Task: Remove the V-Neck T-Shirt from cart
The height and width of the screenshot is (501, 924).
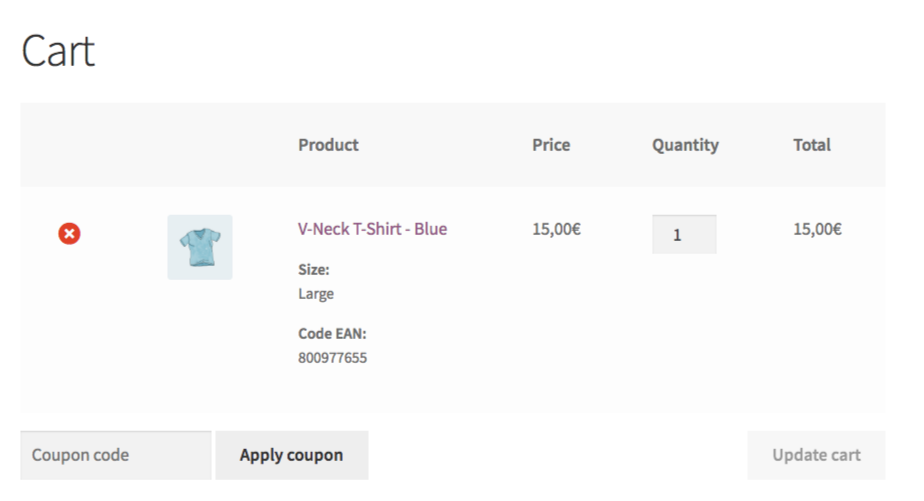Action: 69,234
